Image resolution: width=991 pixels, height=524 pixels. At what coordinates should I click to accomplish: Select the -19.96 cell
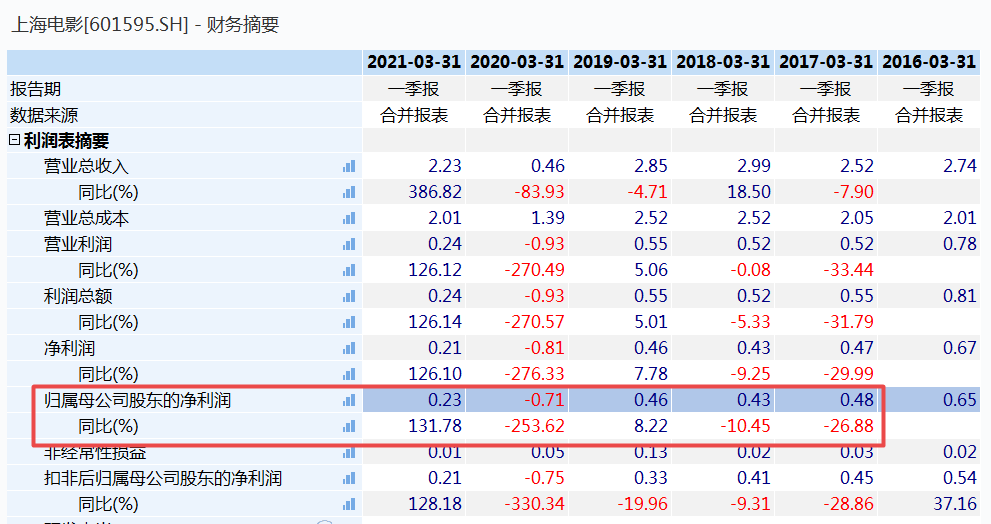[x=620, y=504]
